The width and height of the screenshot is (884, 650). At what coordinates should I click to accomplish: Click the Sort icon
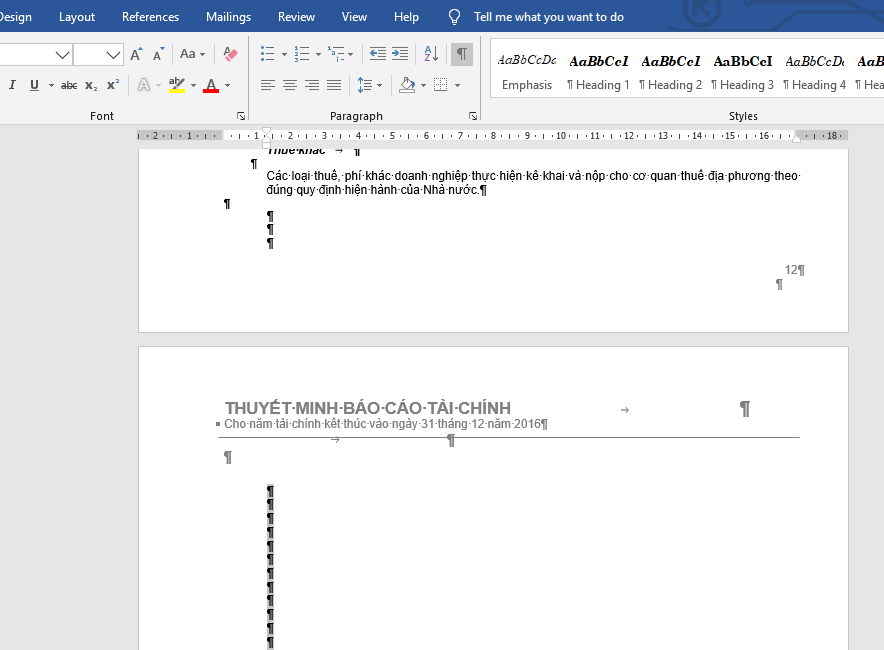(431, 54)
